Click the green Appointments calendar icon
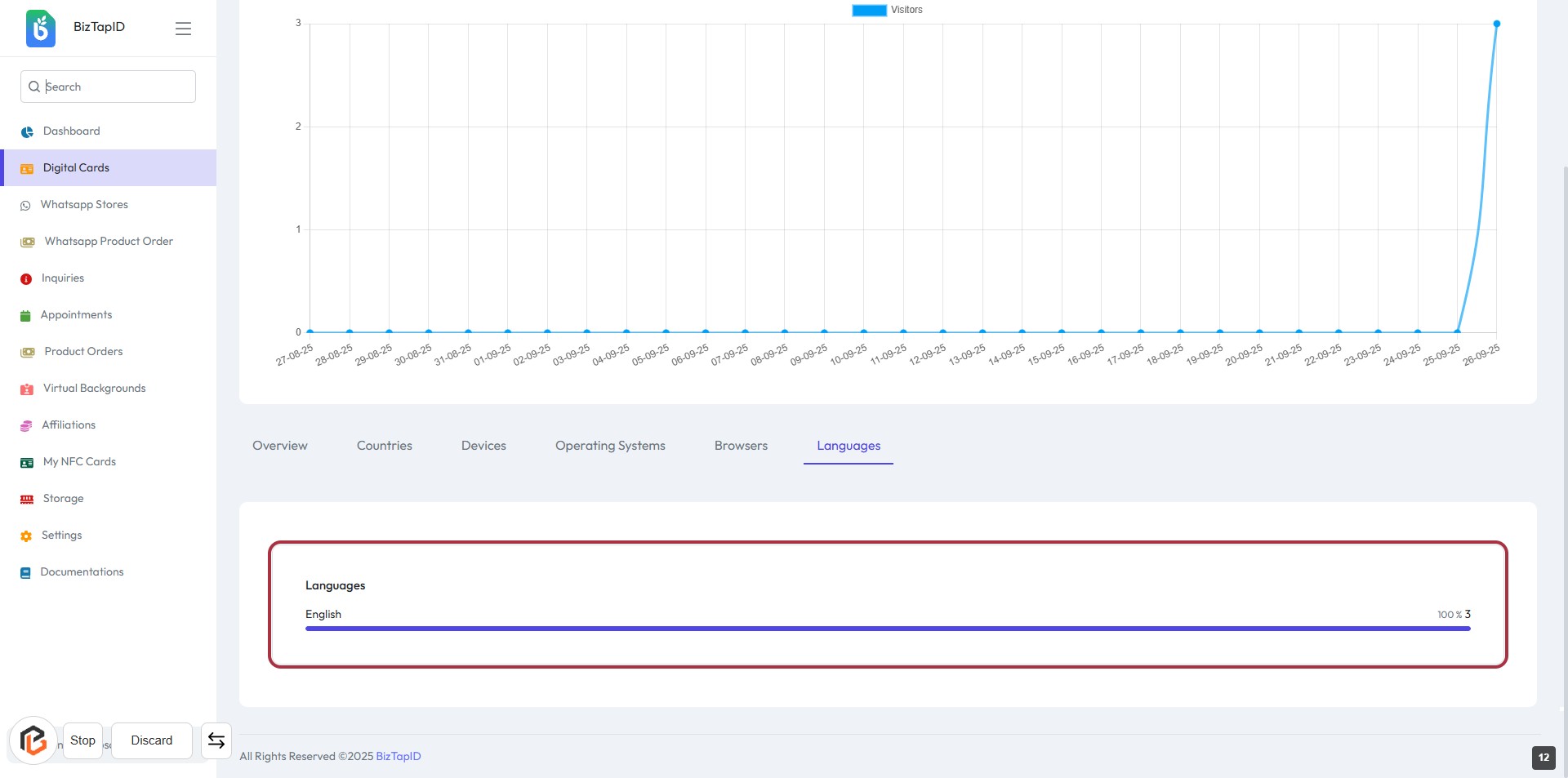The height and width of the screenshot is (778, 1568). [25, 315]
